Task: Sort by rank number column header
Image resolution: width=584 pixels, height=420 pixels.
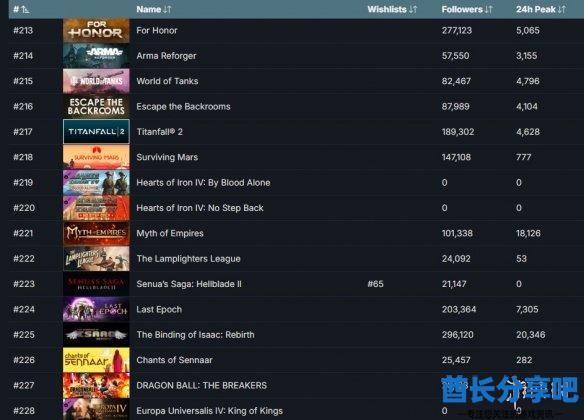Action: click(x=21, y=9)
